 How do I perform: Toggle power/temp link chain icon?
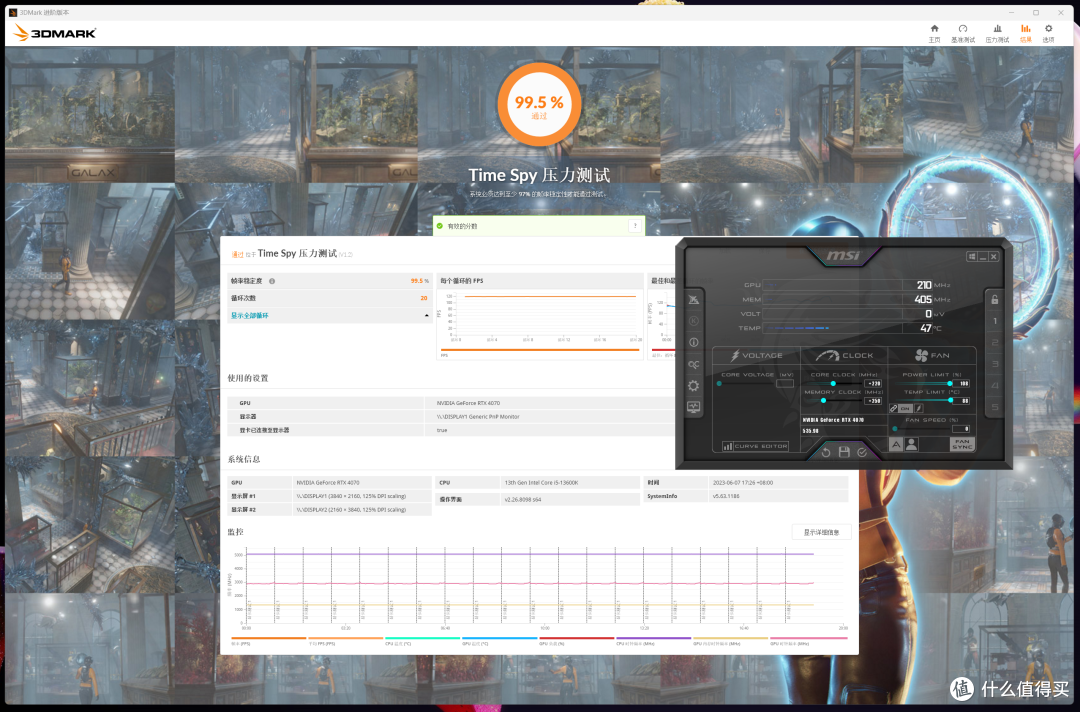[893, 408]
